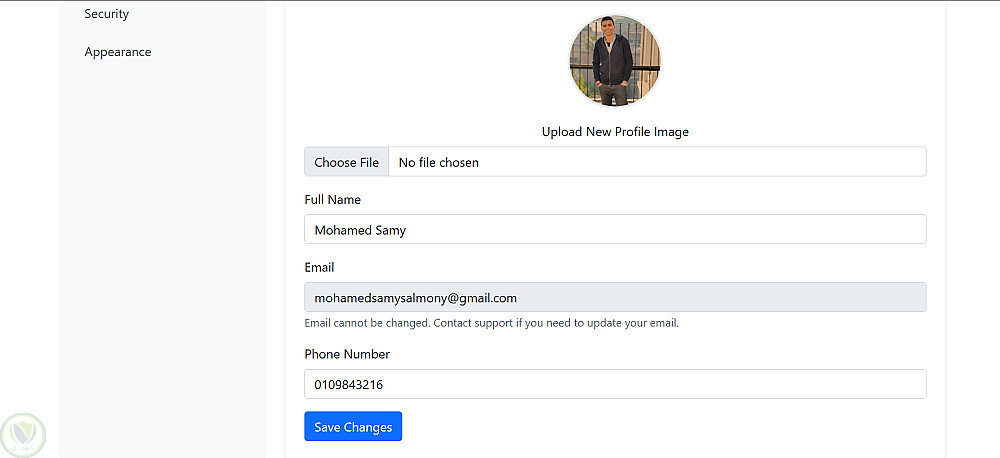The height and width of the screenshot is (458, 1000).
Task: Click the 'Email cannot be changed' help text
Action: (491, 323)
